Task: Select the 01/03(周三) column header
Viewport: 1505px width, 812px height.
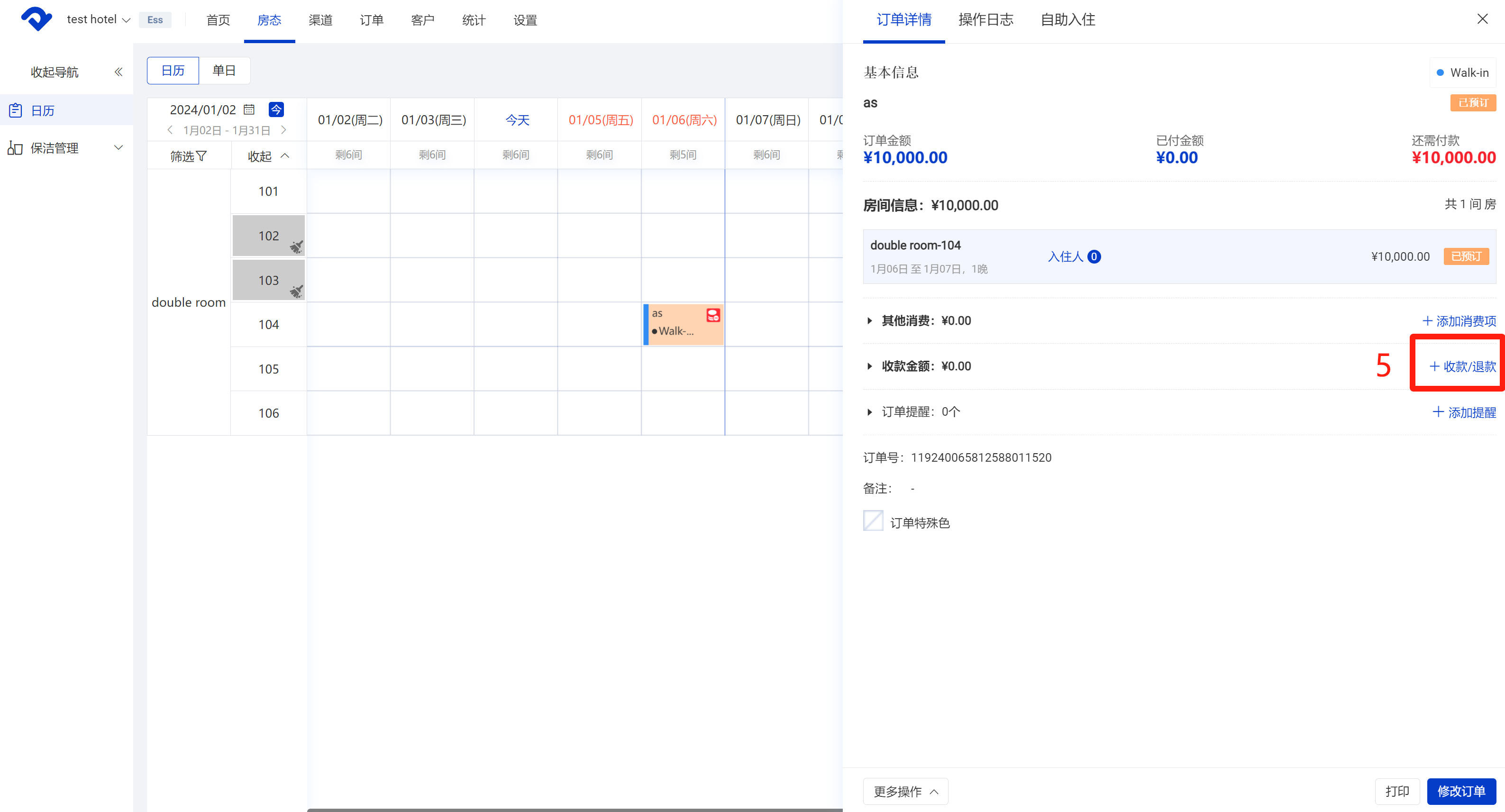Action: (x=433, y=119)
